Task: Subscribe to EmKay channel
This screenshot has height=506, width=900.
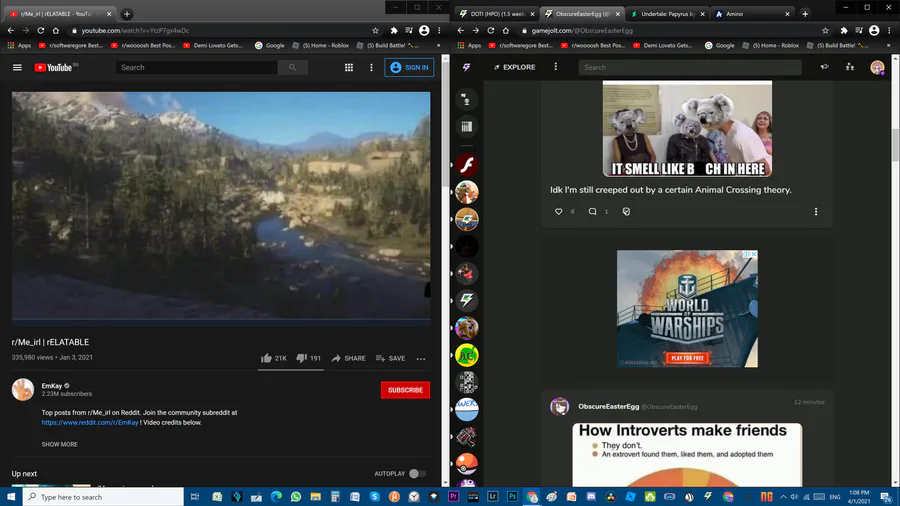Action: click(x=405, y=390)
